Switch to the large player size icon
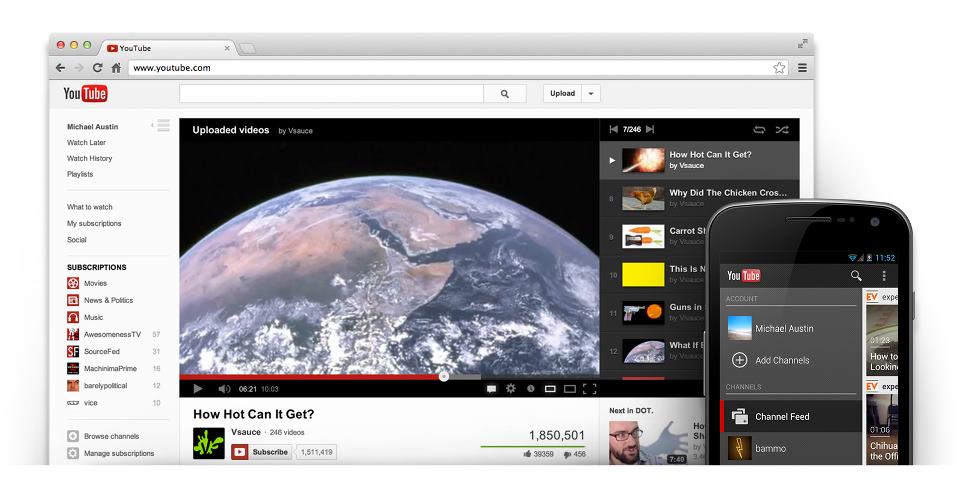The width and height of the screenshot is (960, 502). pos(569,389)
